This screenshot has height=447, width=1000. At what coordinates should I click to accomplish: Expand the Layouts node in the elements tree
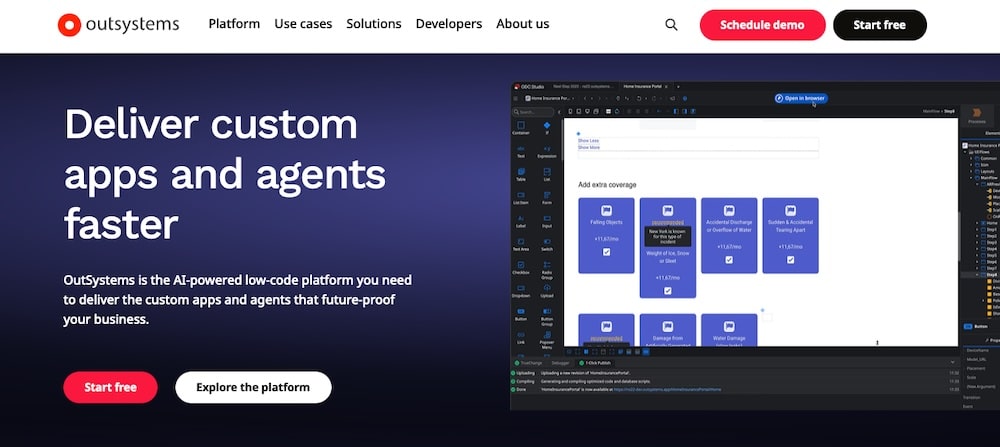(971, 171)
